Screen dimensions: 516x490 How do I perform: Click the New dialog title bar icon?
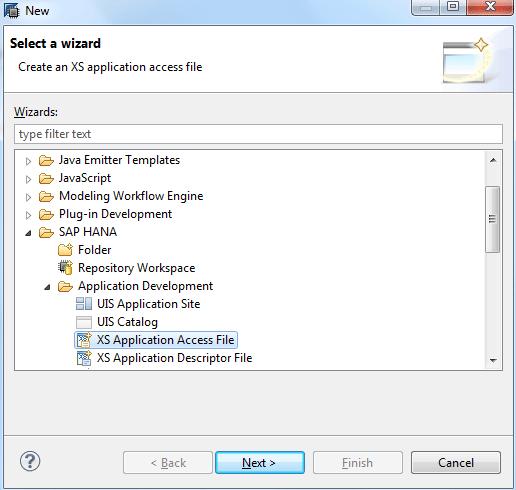(12, 11)
